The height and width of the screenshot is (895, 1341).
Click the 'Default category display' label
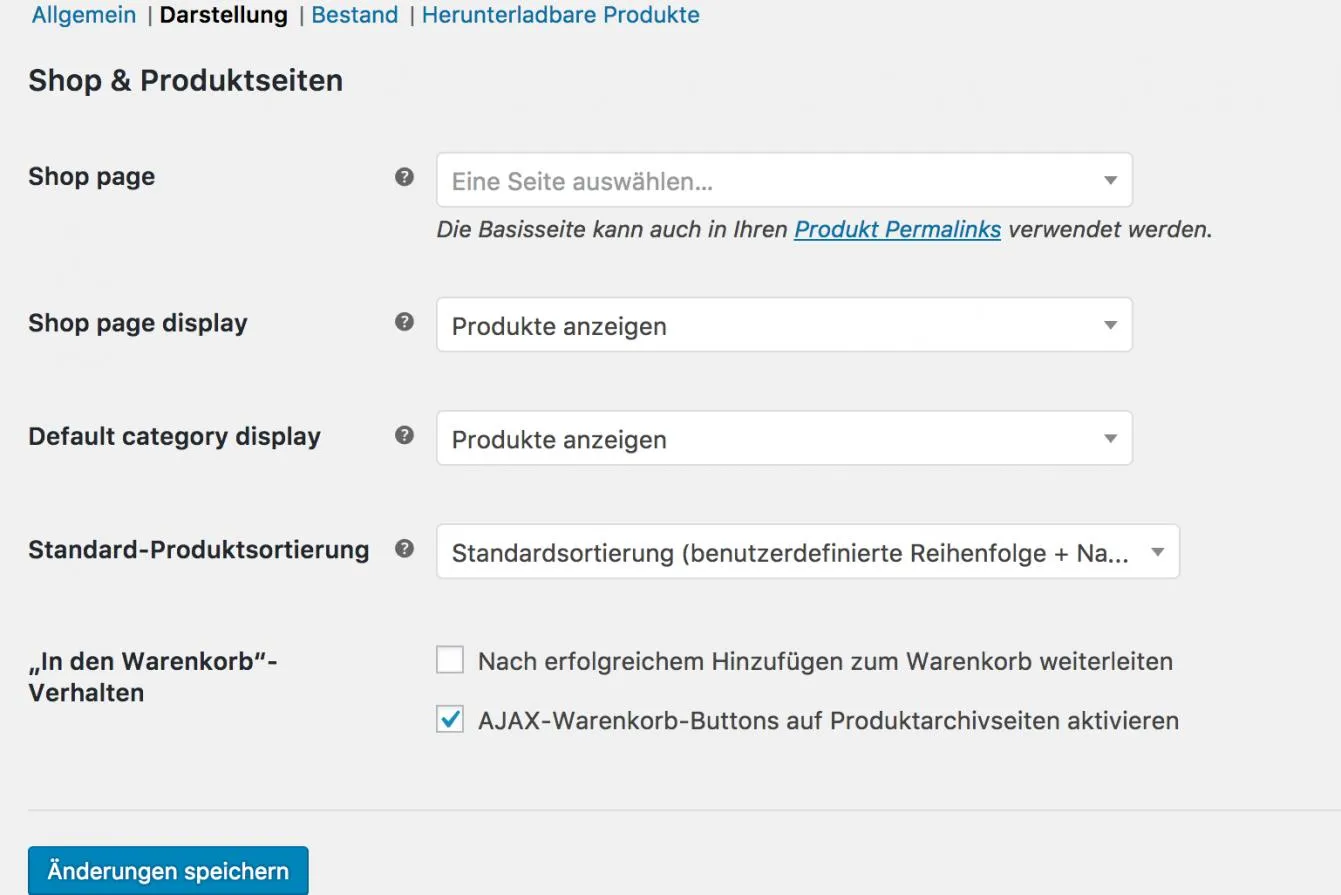point(175,436)
